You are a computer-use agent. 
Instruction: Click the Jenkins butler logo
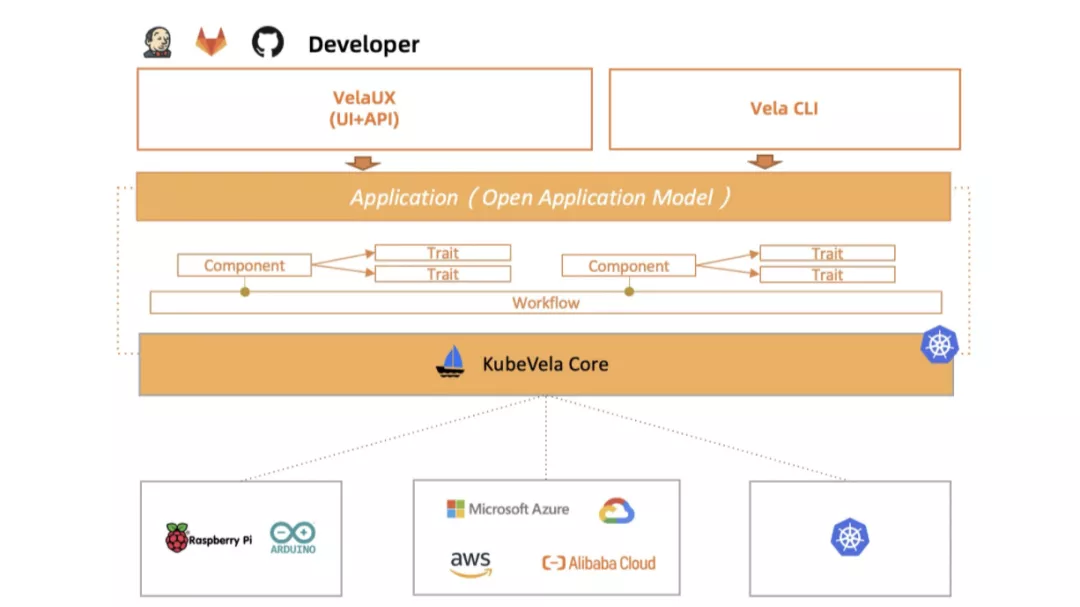[157, 43]
